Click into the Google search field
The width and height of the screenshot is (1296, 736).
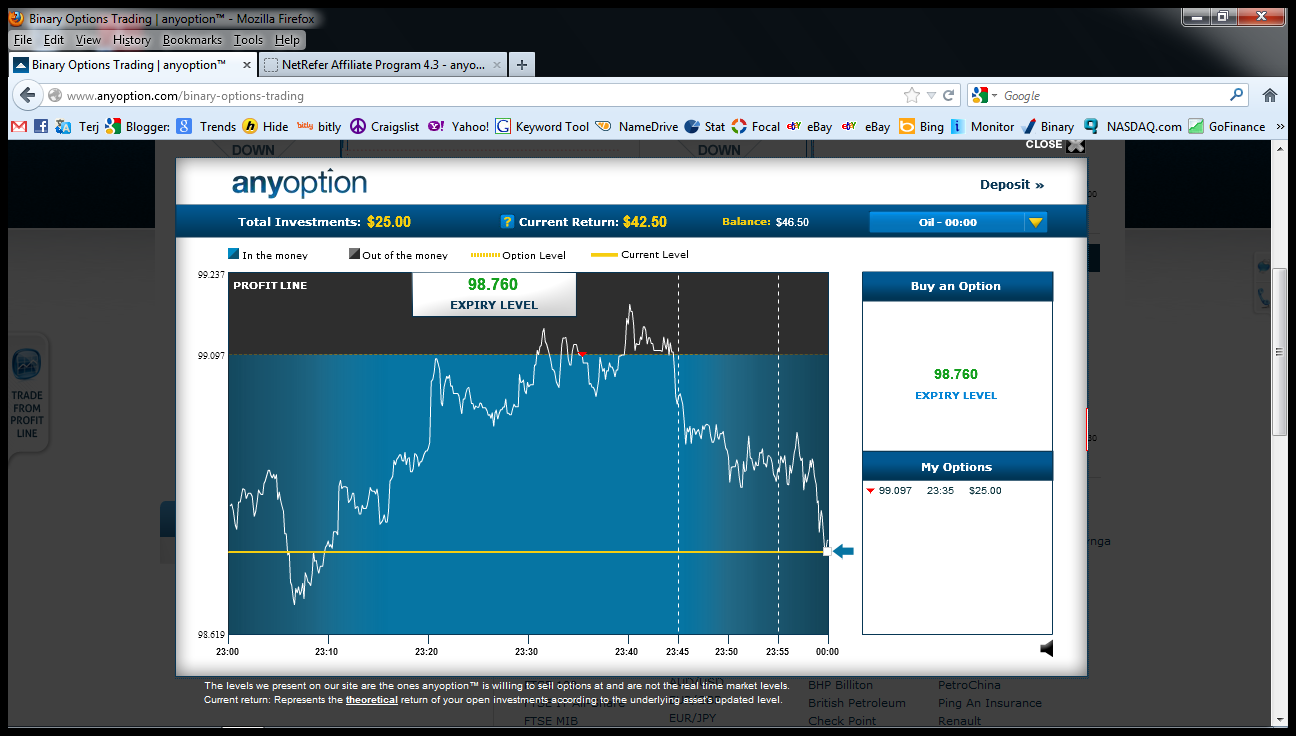click(1112, 95)
